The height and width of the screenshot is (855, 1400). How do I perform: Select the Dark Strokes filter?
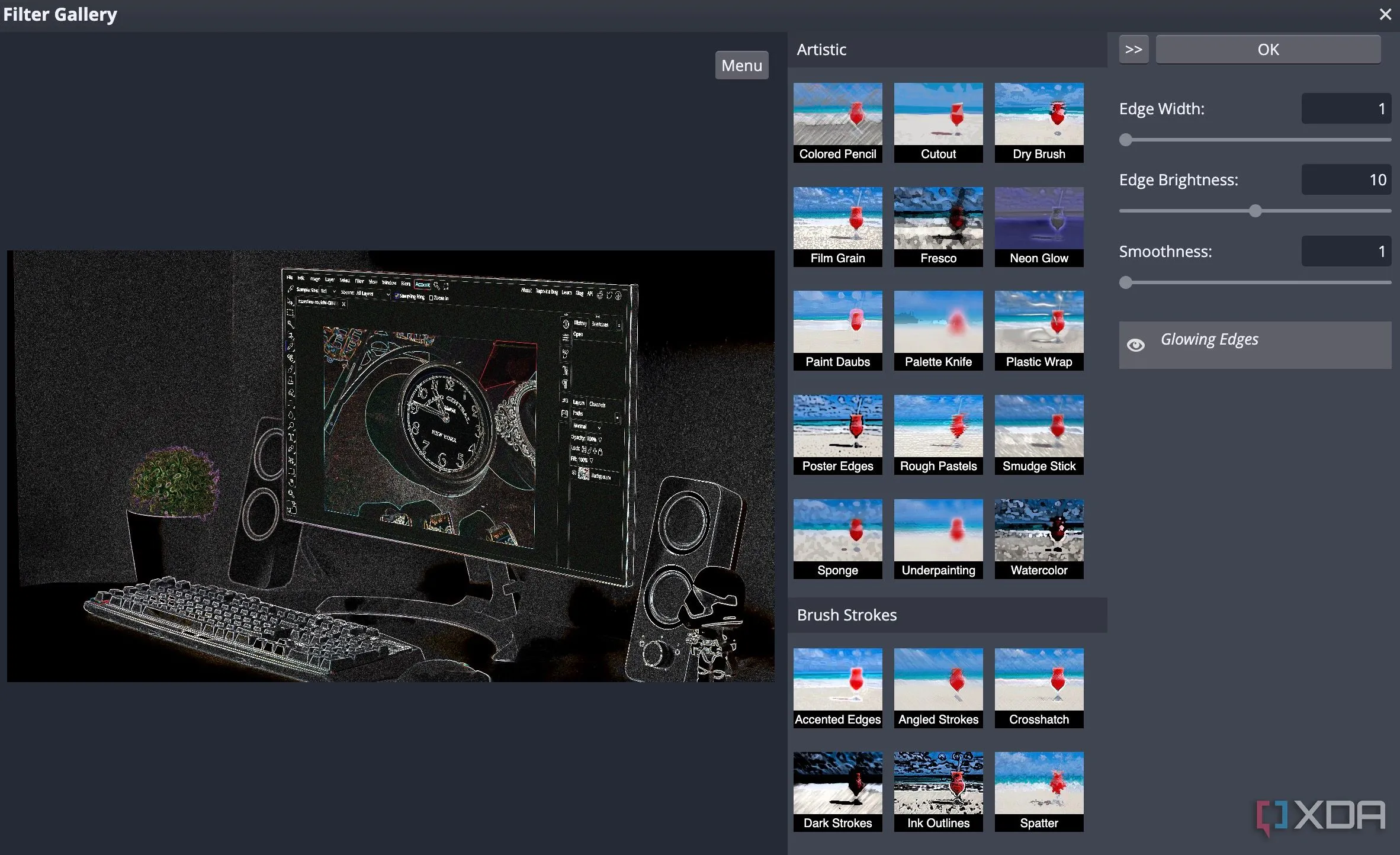(837, 791)
